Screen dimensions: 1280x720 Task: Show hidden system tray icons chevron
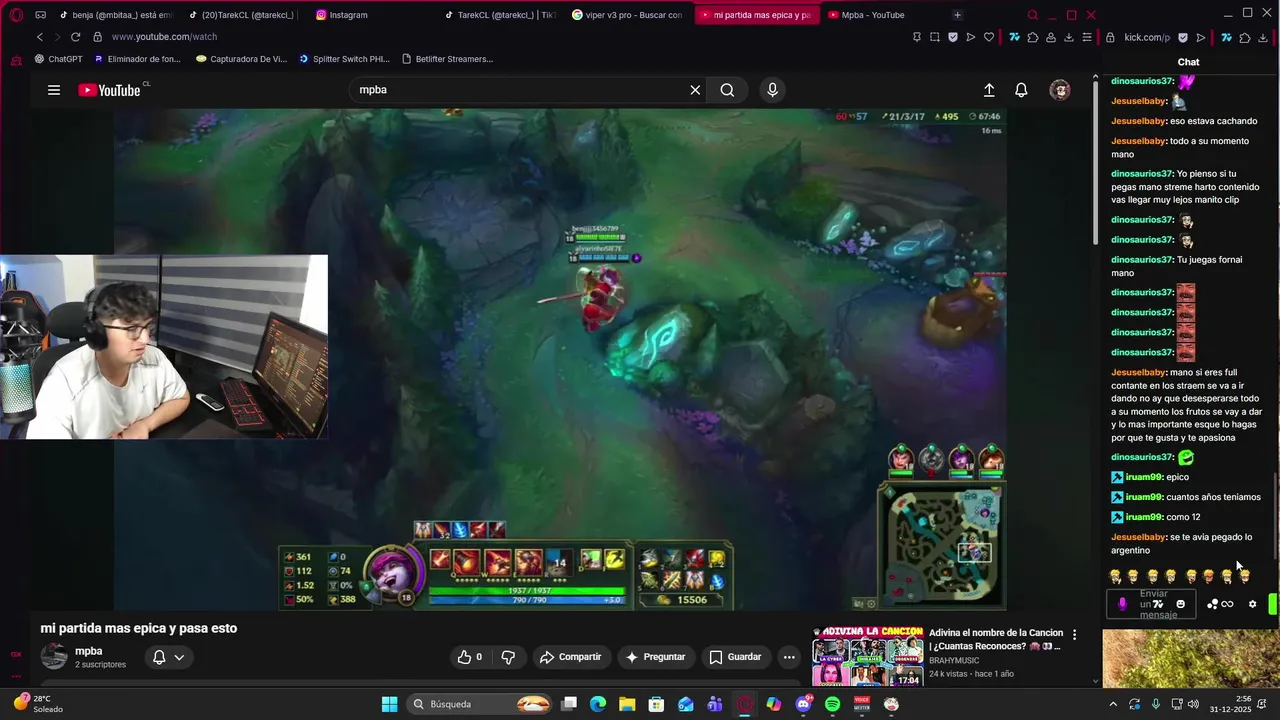coord(1111,704)
